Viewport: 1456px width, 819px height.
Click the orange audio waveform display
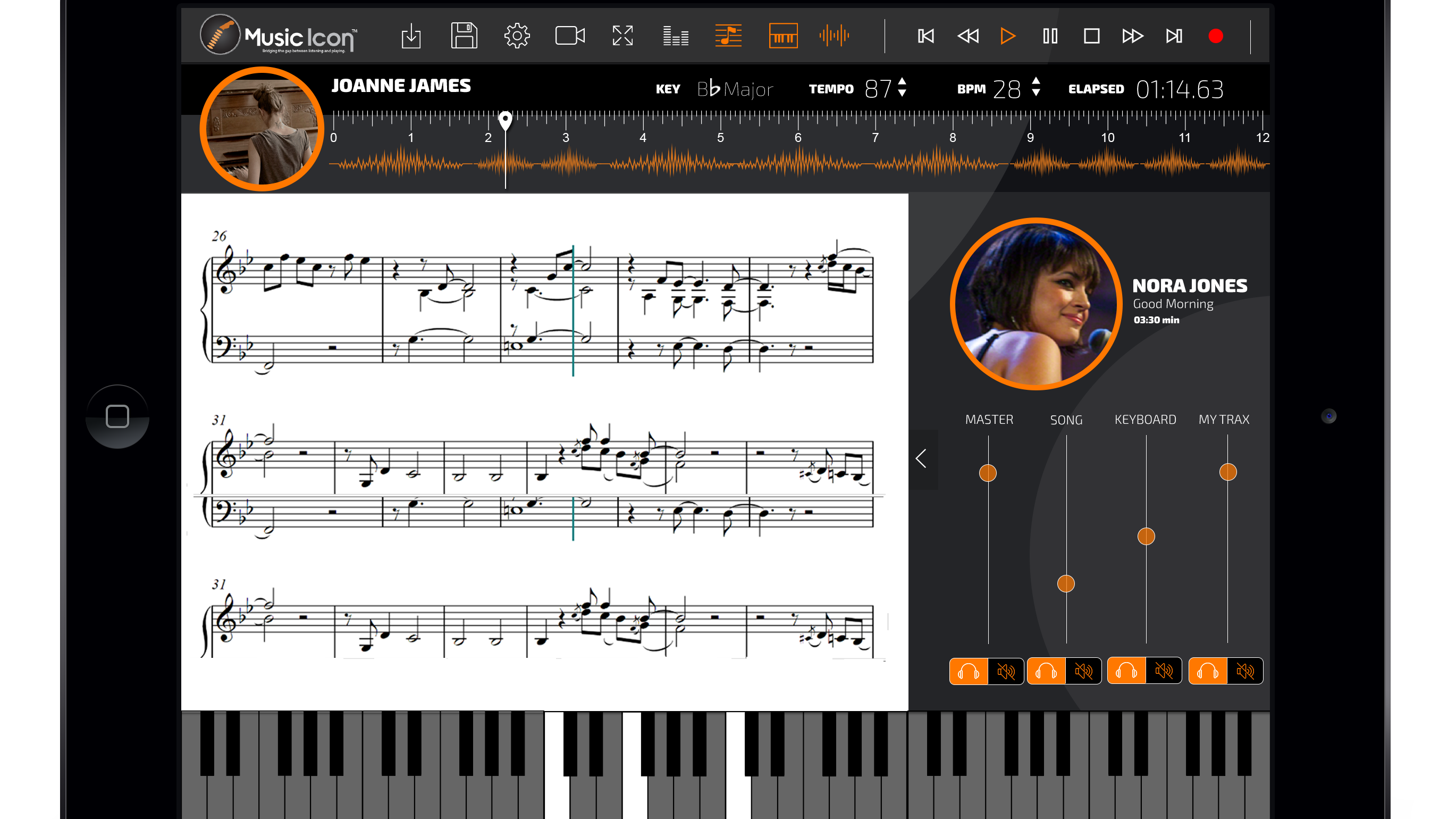pos(798,163)
